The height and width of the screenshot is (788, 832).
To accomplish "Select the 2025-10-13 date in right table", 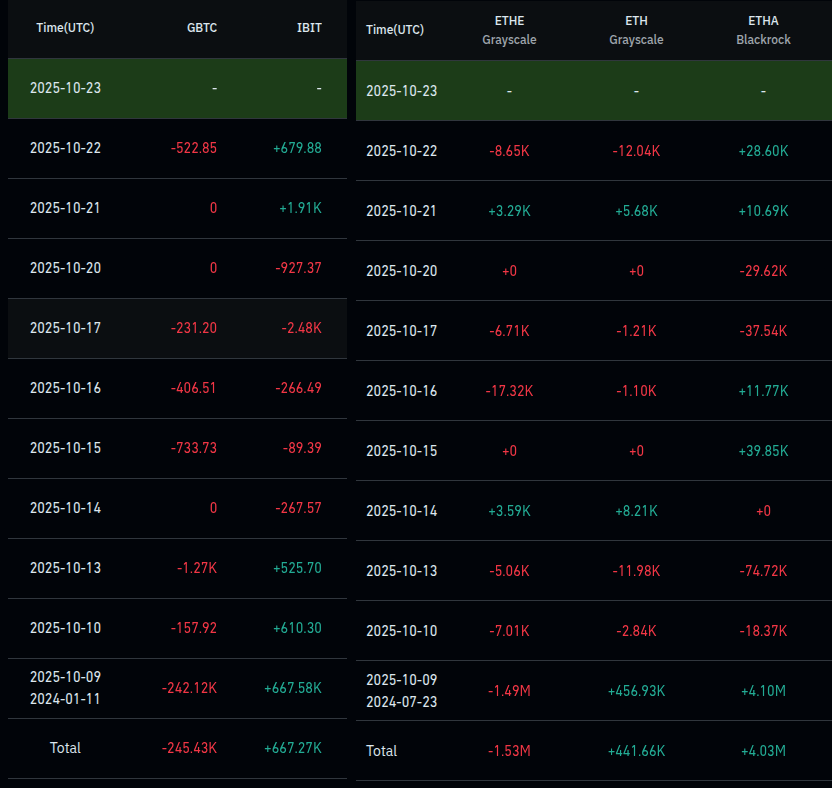I will click(x=402, y=570).
